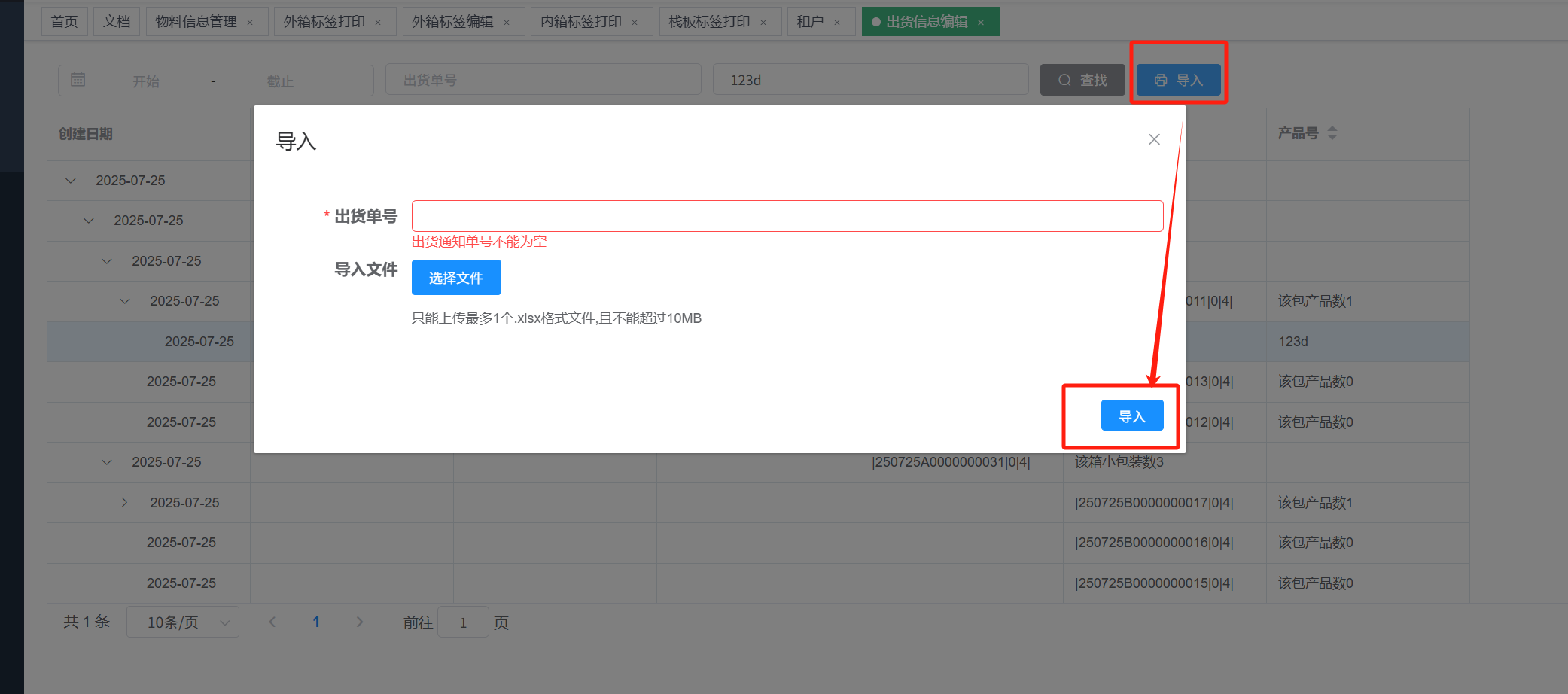Screen dimensions: 1568x694
Task: Open the 内箱标签打印 tab
Action: [580, 22]
